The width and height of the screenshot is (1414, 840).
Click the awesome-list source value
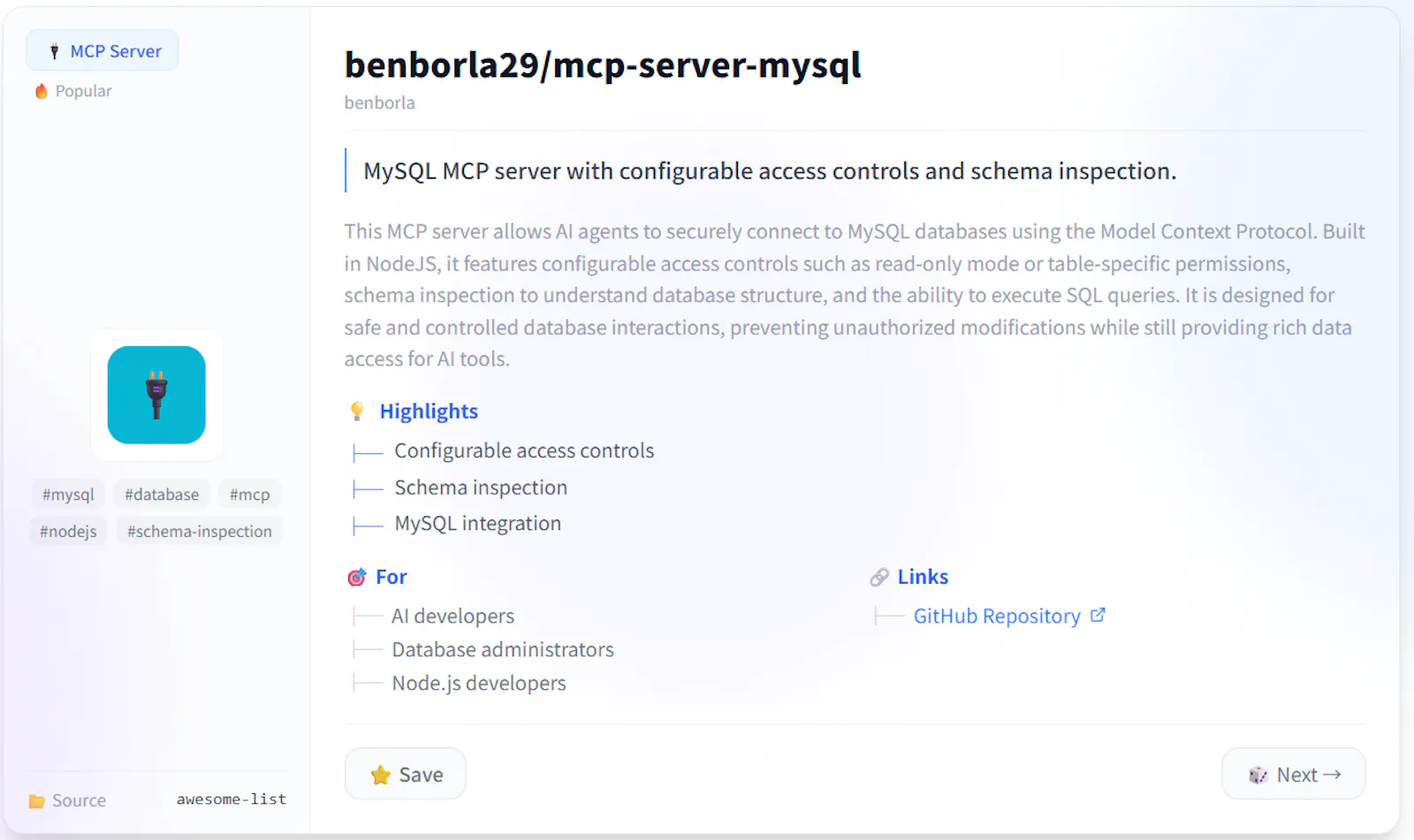tap(232, 799)
